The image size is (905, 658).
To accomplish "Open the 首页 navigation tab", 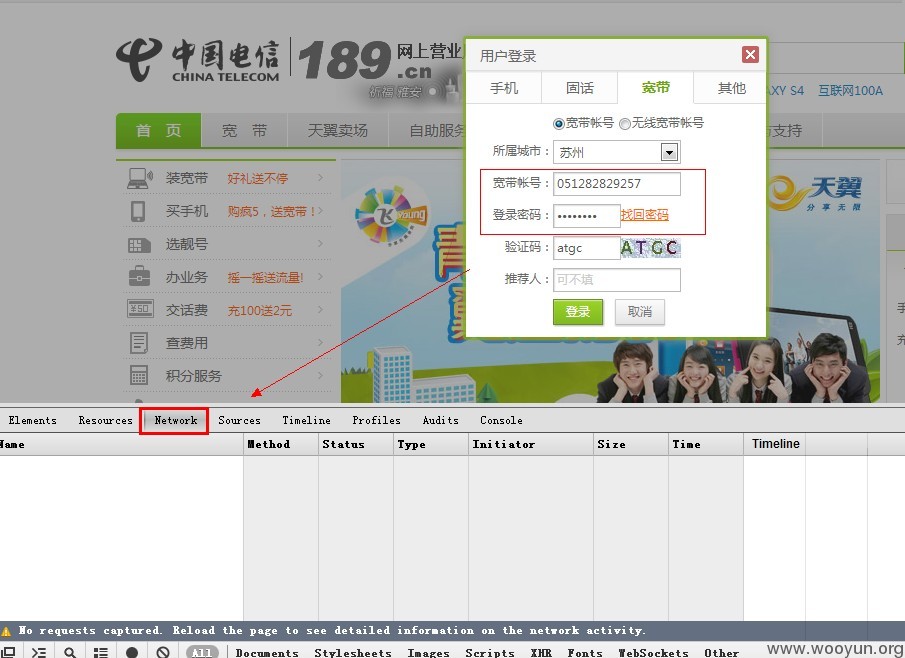I will click(x=158, y=130).
